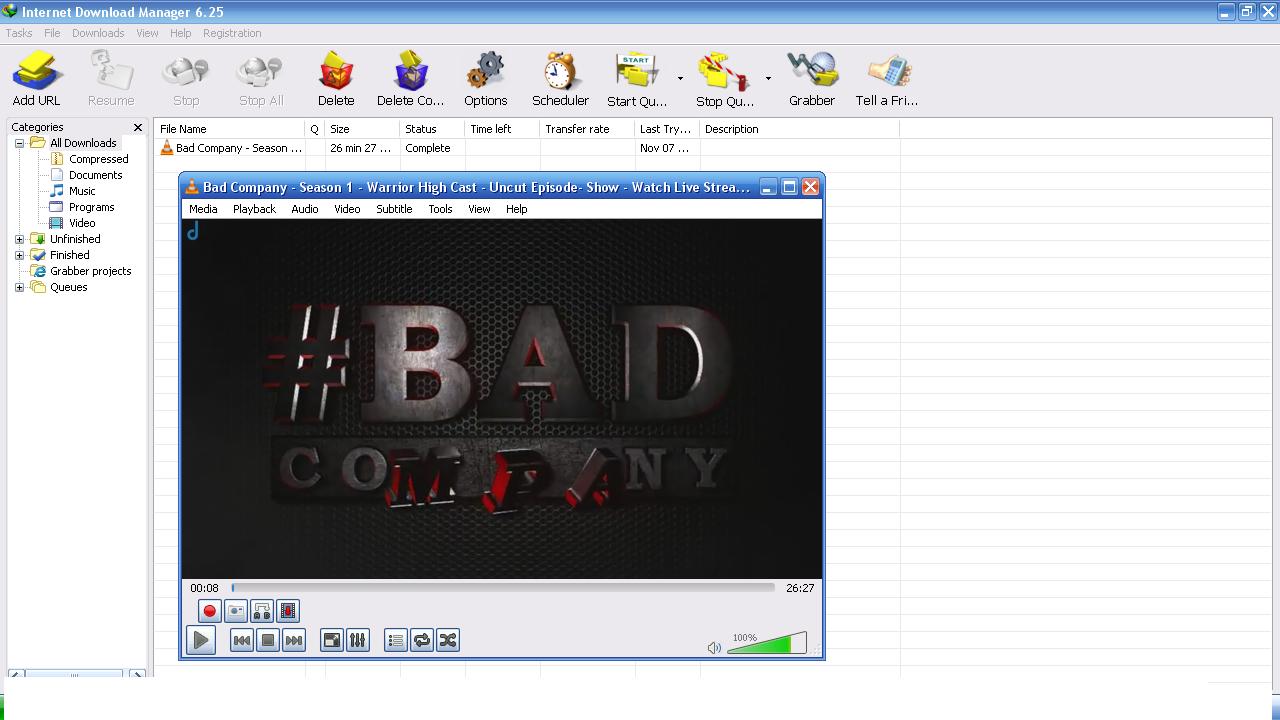Click VLC frame by frame button

pyautogui.click(x=288, y=611)
